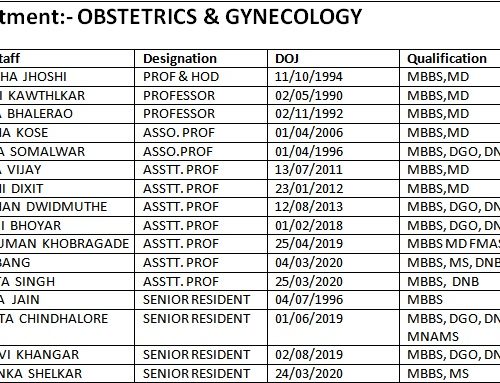Click the KAWTHLKAR name cell
Image resolution: width=500 pixels, height=383 pixels.
coord(67,96)
